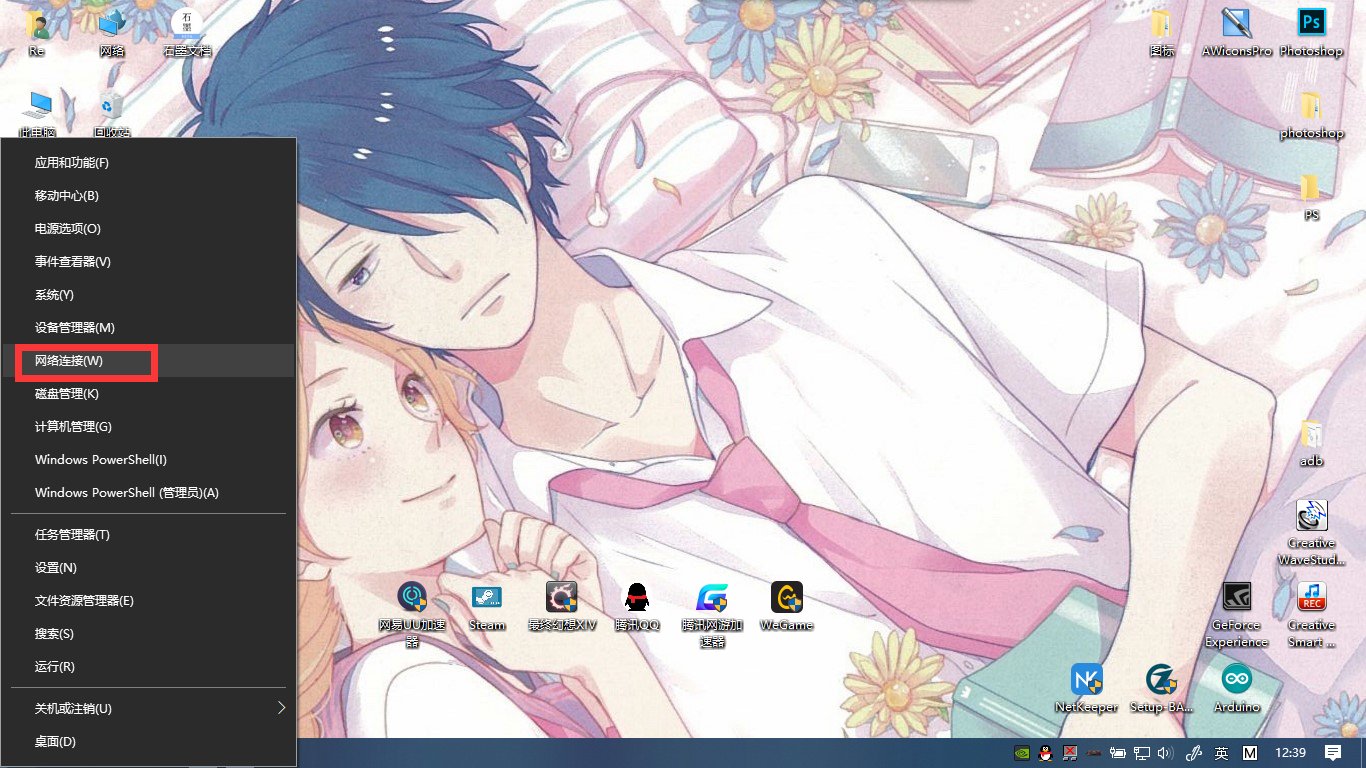Screen dimensions: 1366x768
Task: Click the 最终幻想XIV game icon
Action: pyautogui.click(x=561, y=600)
